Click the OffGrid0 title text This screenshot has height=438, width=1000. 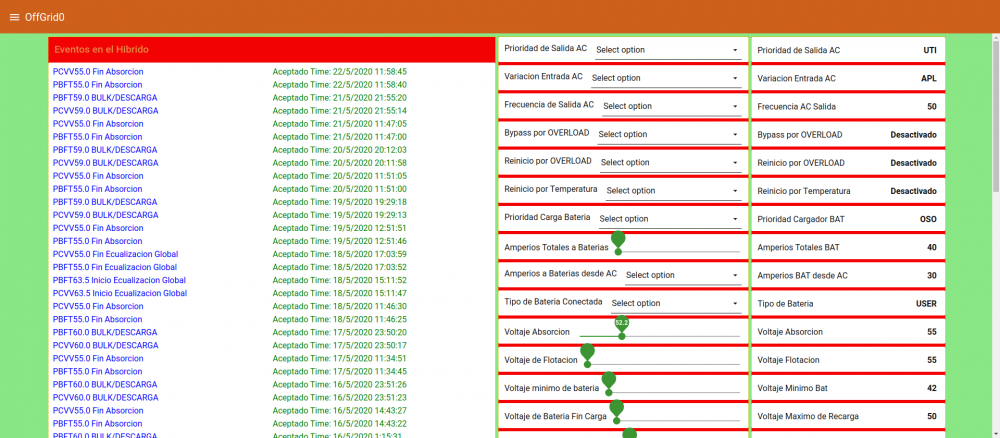(x=45, y=17)
